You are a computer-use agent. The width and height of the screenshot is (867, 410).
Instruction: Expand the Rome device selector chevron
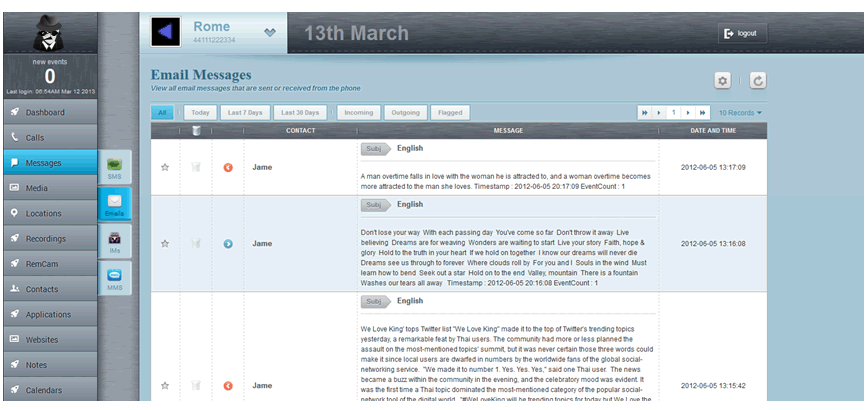[x=269, y=31]
